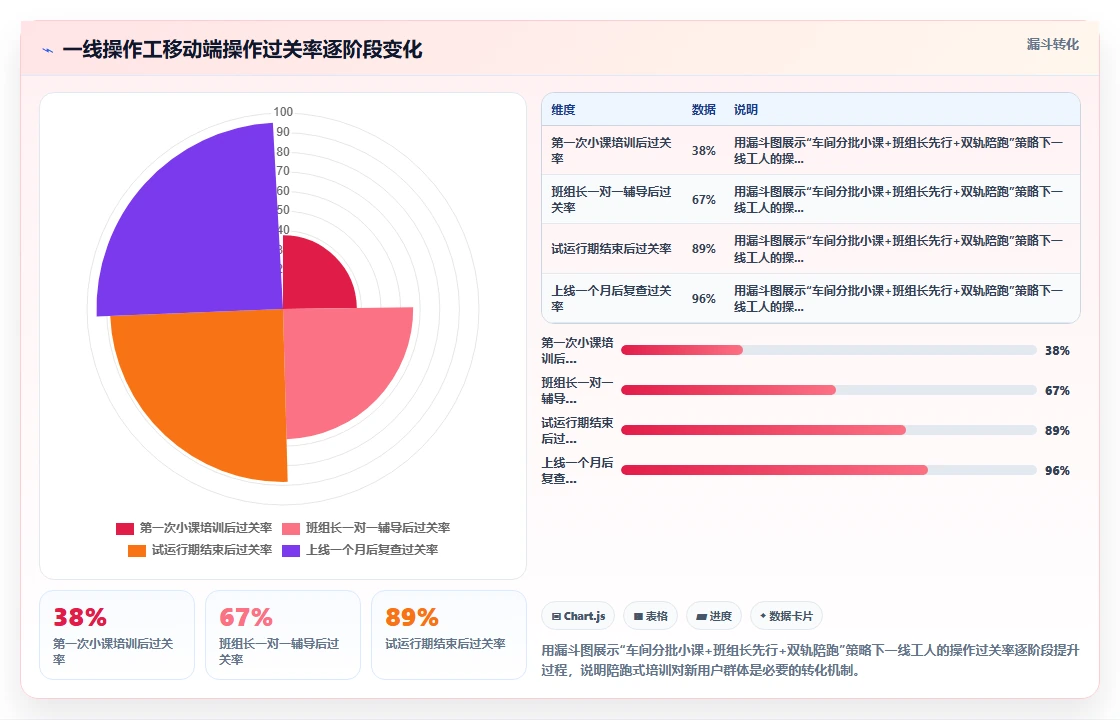Image resolution: width=1120 pixels, height=720 pixels.
Task: Click the 89% value in table
Action: [704, 249]
